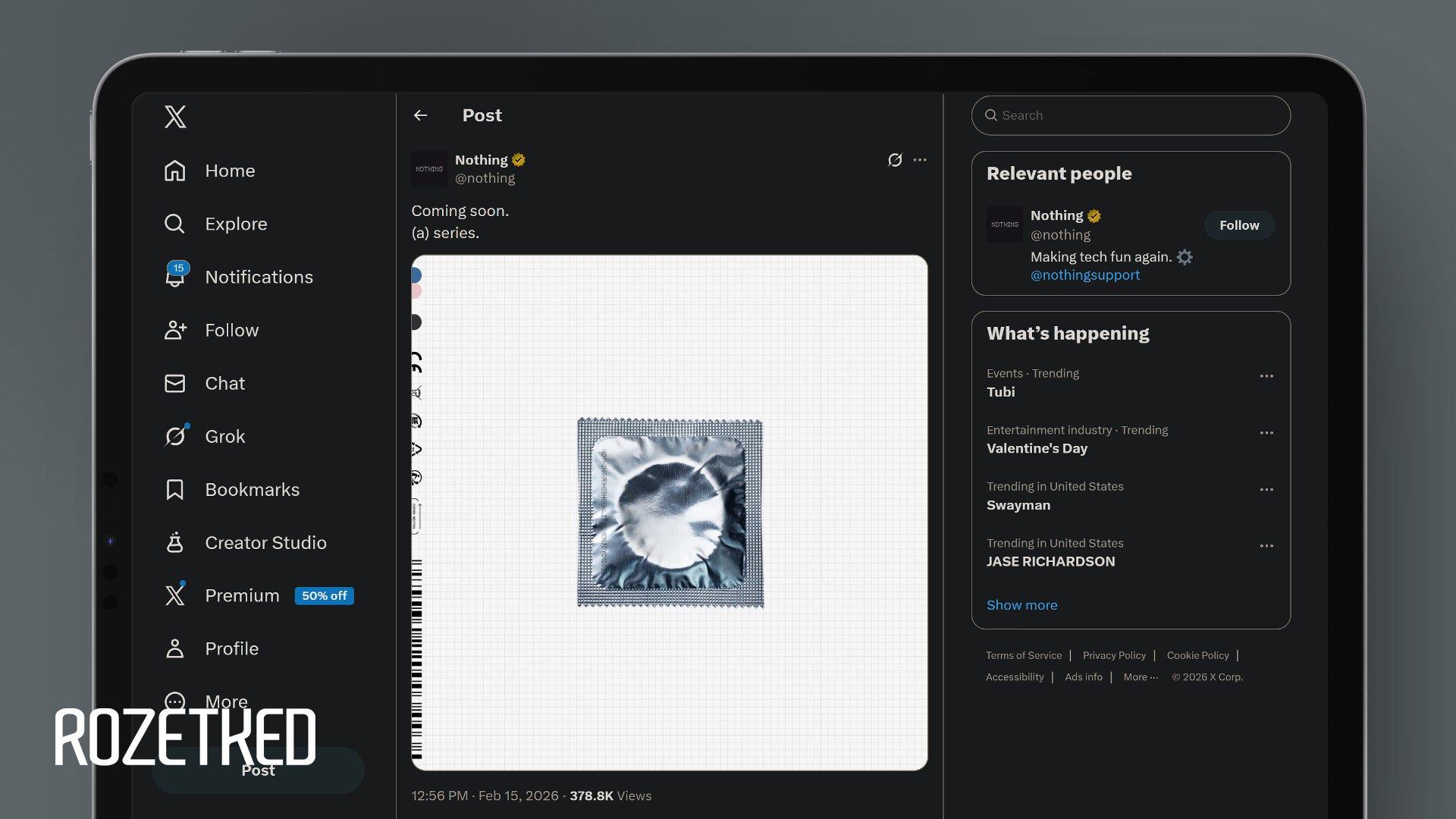Click into the Search input field
The width and height of the screenshot is (1456, 819).
1130,115
